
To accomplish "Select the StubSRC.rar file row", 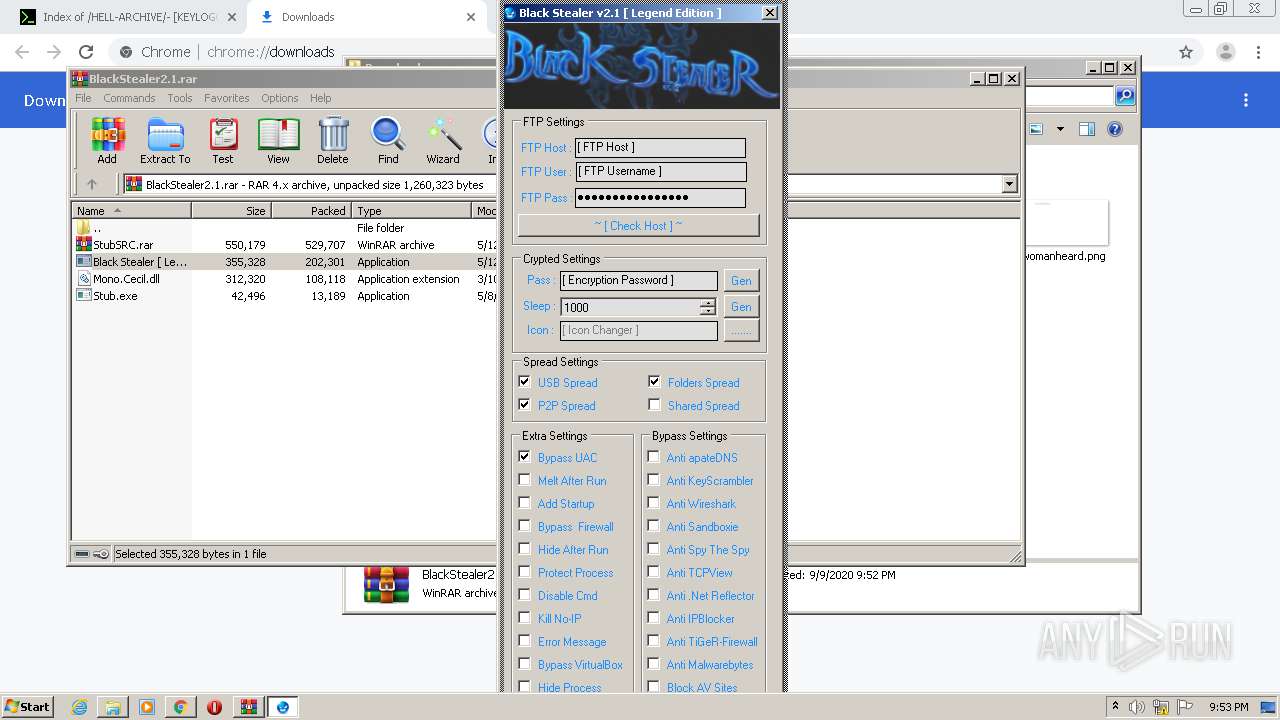I will pos(285,245).
